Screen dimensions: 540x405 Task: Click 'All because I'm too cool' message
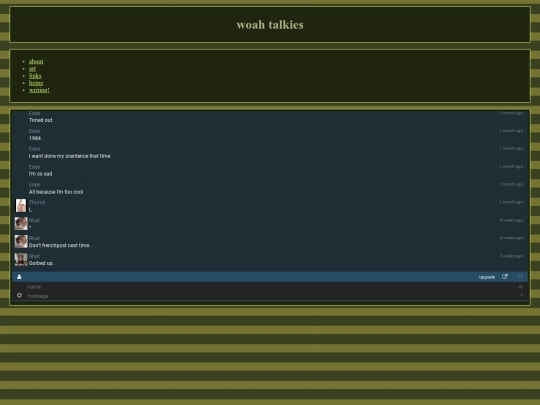(x=56, y=192)
